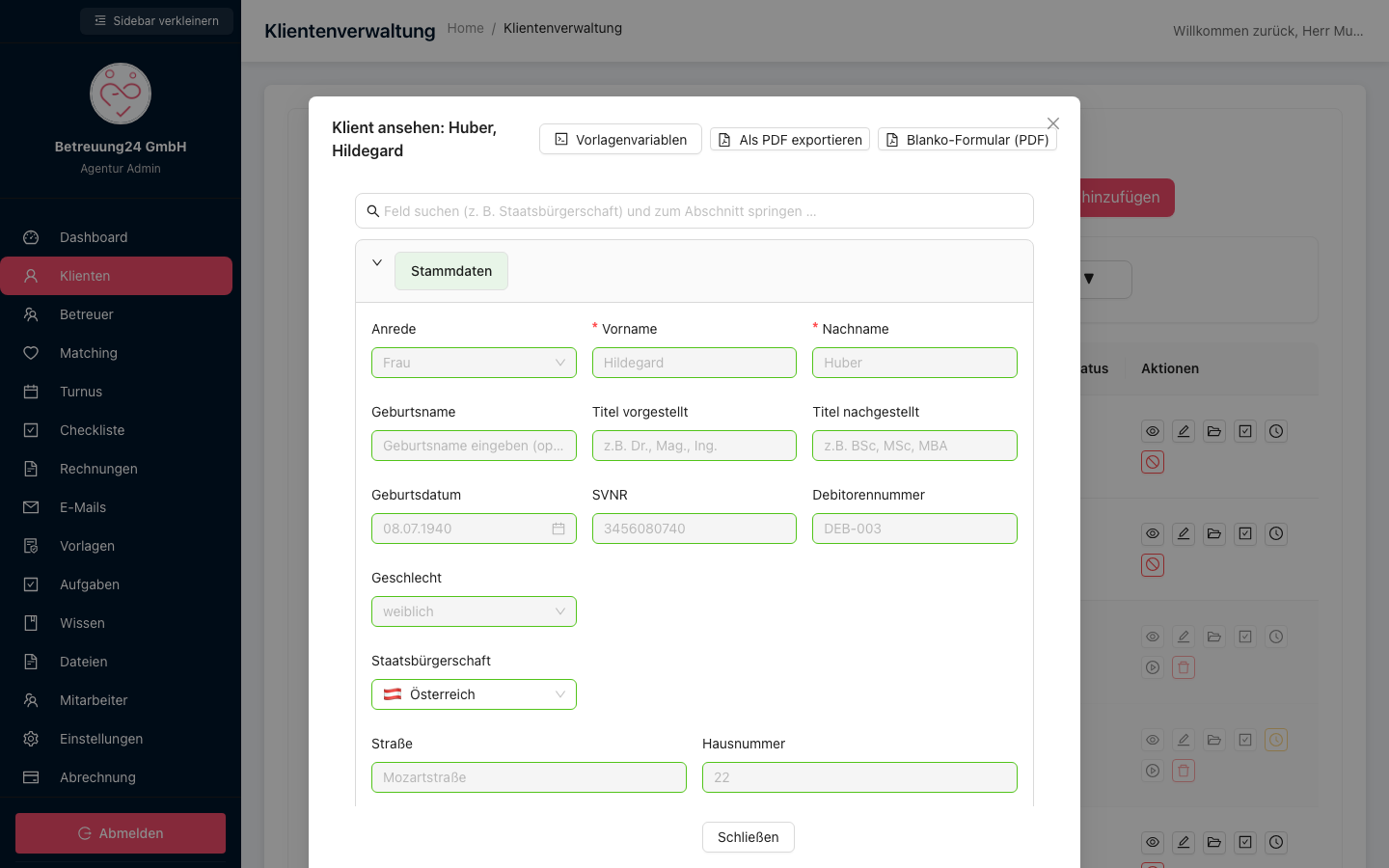Click the Aufgaben task icon in sidebar

point(31,584)
